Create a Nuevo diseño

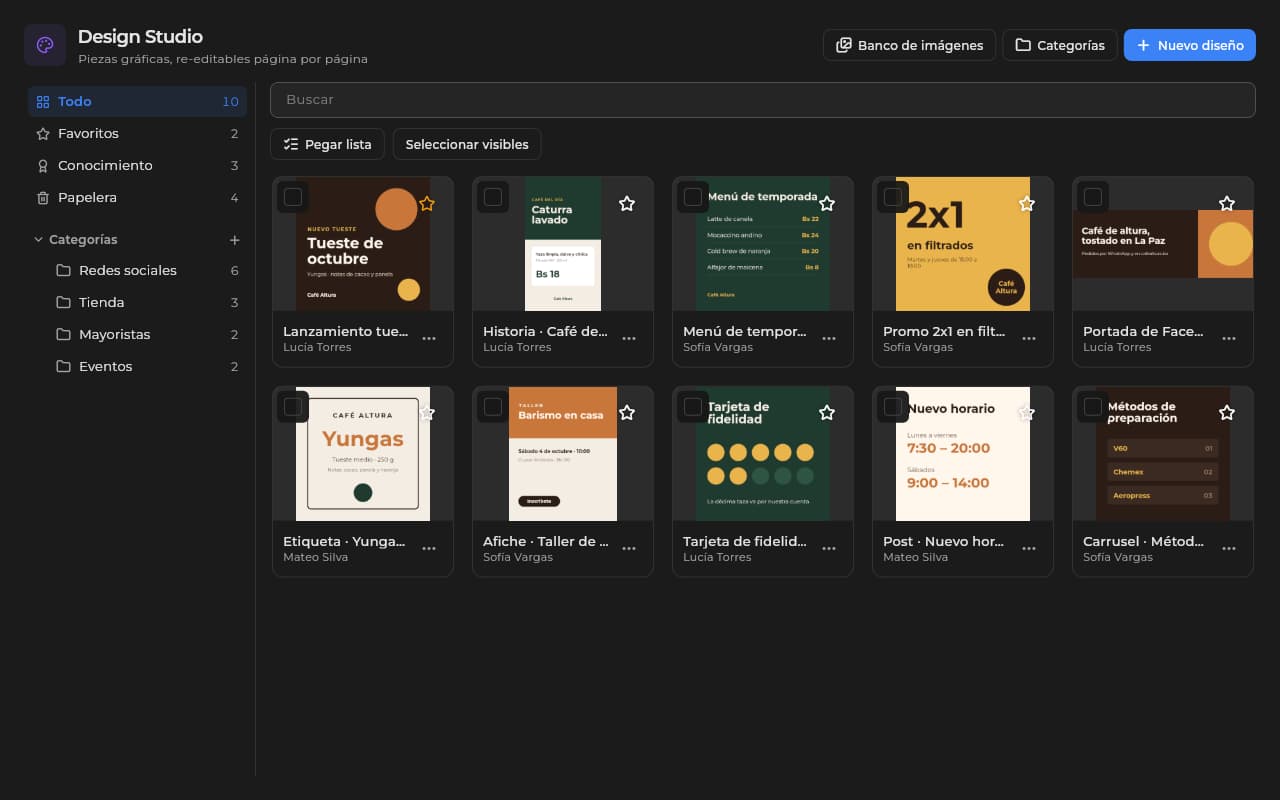tap(1190, 45)
